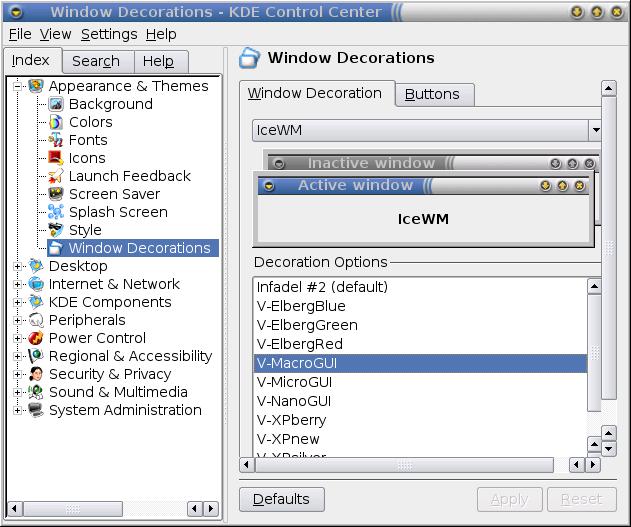Expand the Peripherals branch
631x527 pixels.
click(17, 320)
